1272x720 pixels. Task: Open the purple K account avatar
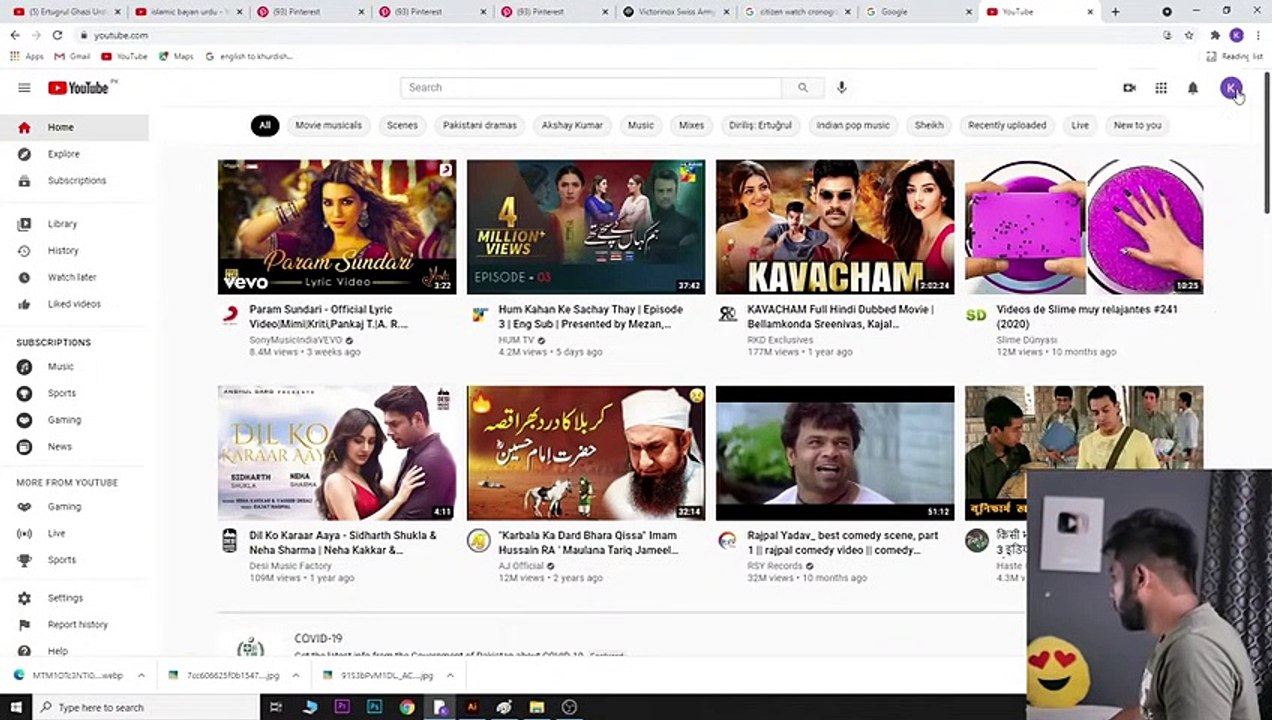click(1231, 88)
